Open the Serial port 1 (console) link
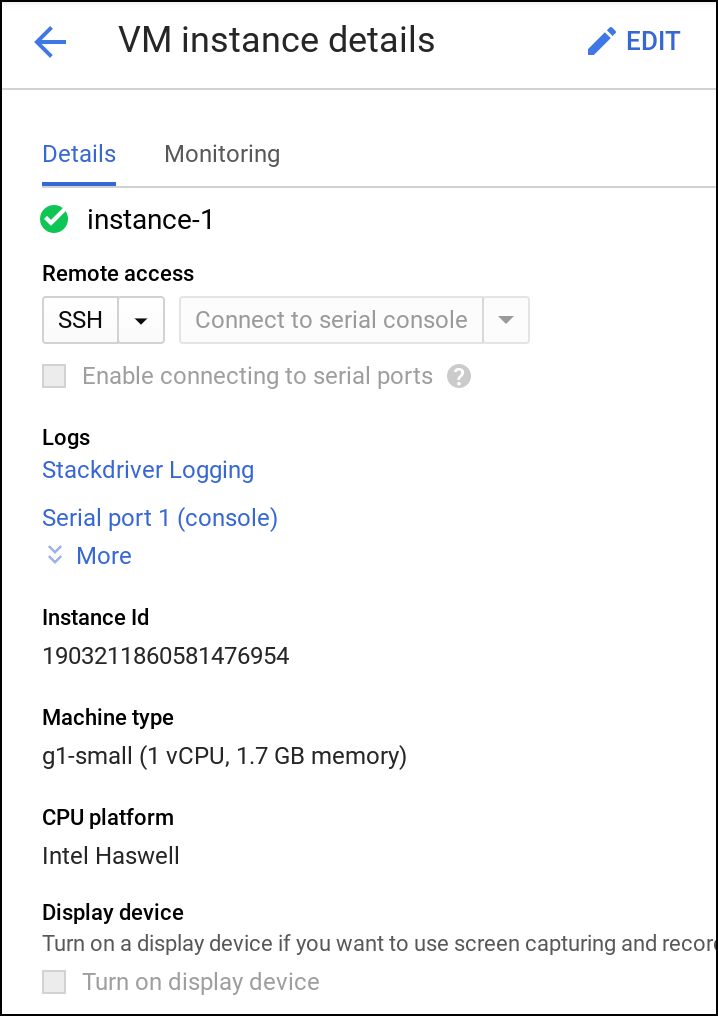The image size is (718, 1016). (160, 518)
